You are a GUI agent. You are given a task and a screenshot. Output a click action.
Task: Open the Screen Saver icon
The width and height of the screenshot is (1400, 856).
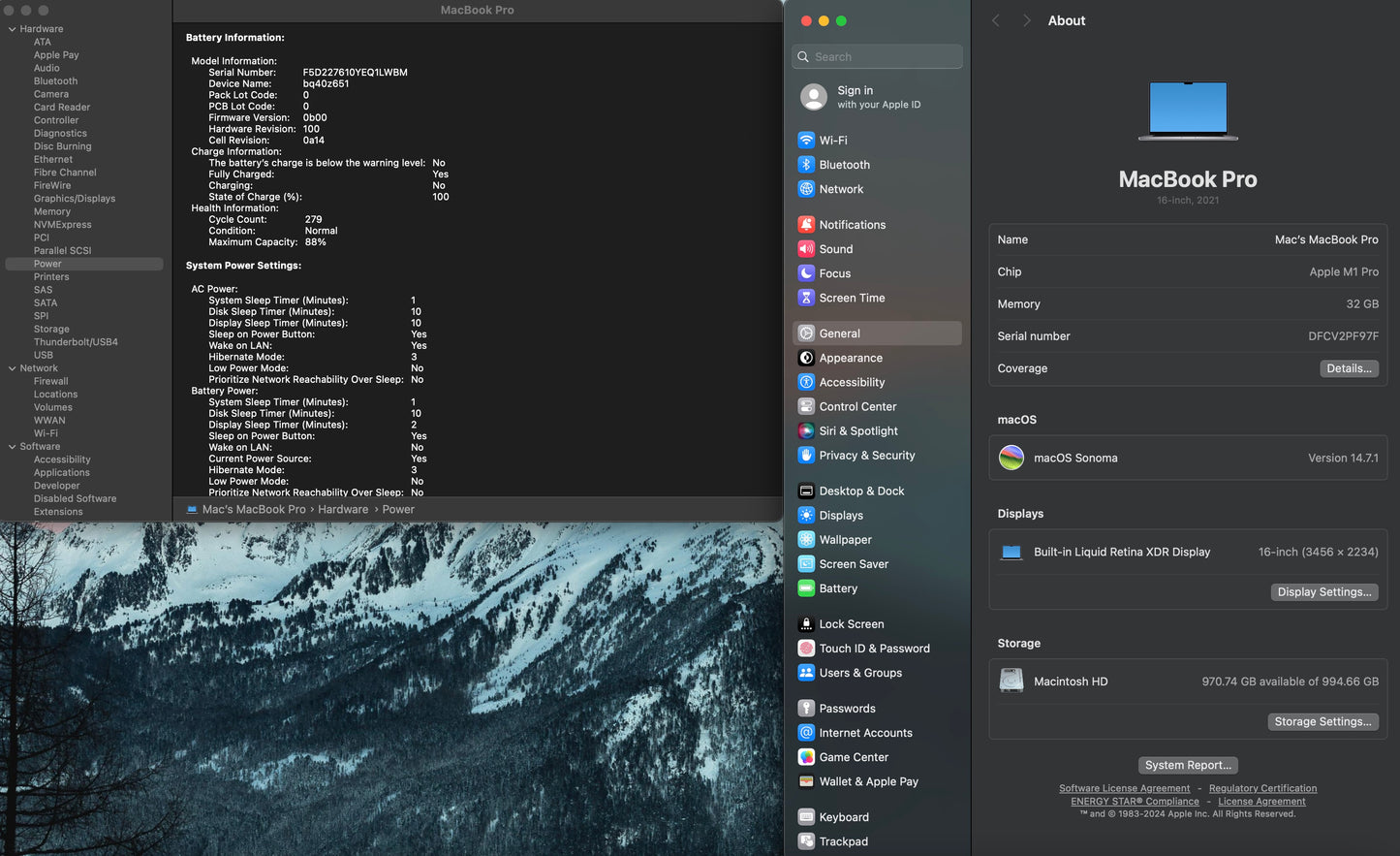(806, 563)
